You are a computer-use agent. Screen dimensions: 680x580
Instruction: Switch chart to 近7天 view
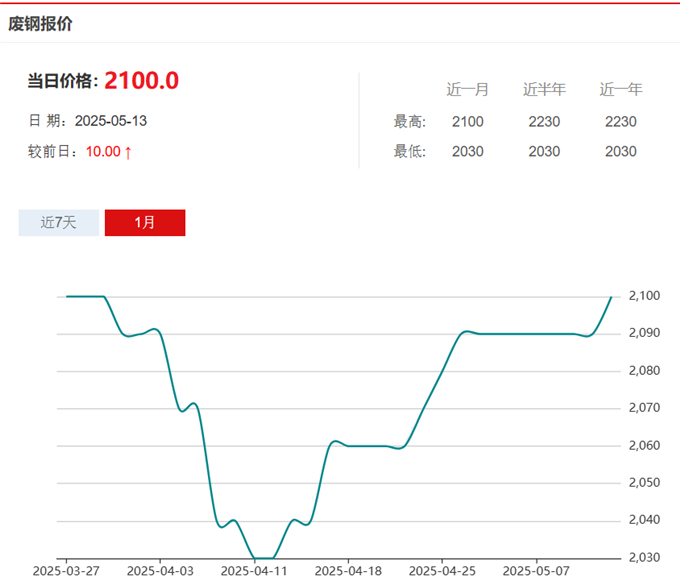[59, 223]
